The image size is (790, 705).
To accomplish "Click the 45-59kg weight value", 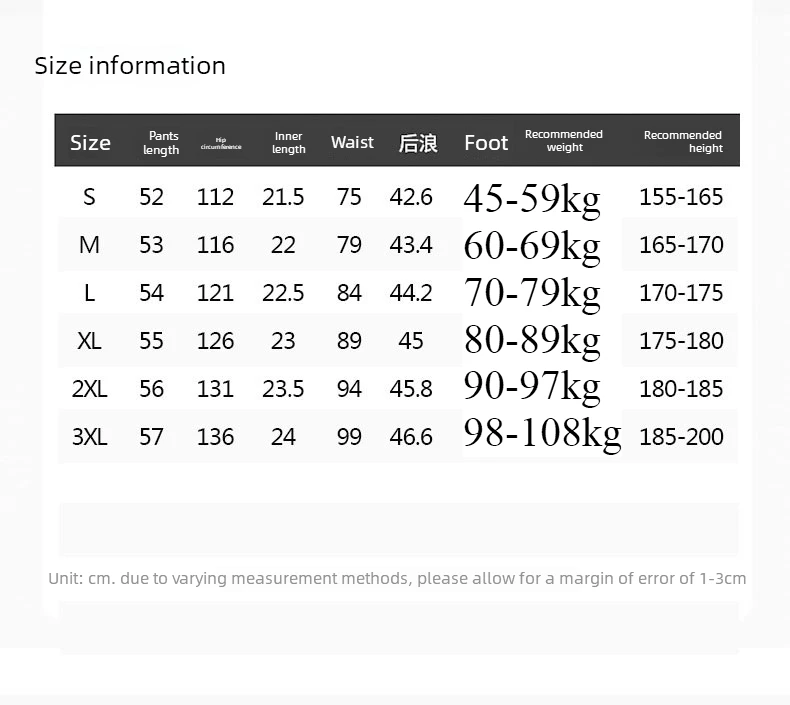I will (x=532, y=200).
